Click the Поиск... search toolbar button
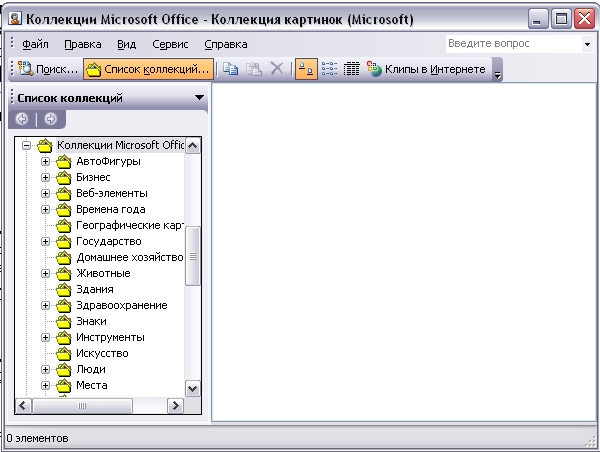The image size is (600, 452). coord(47,69)
